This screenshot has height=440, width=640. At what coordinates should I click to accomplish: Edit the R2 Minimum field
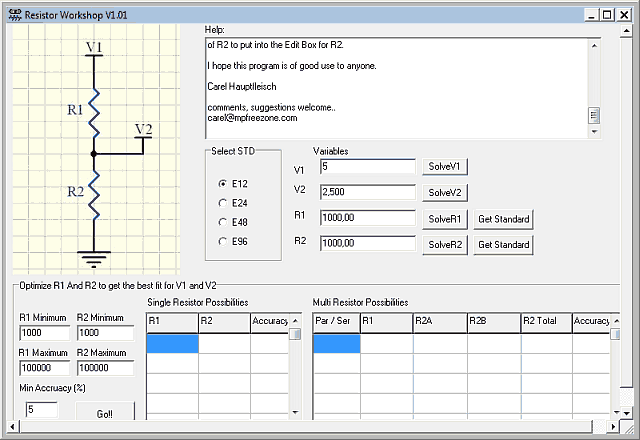pos(105,333)
